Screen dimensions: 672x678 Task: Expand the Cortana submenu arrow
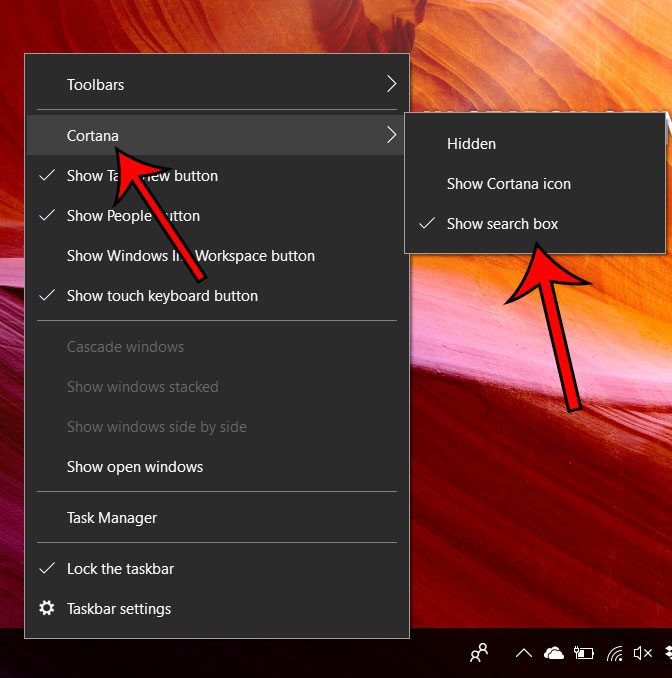(391, 135)
